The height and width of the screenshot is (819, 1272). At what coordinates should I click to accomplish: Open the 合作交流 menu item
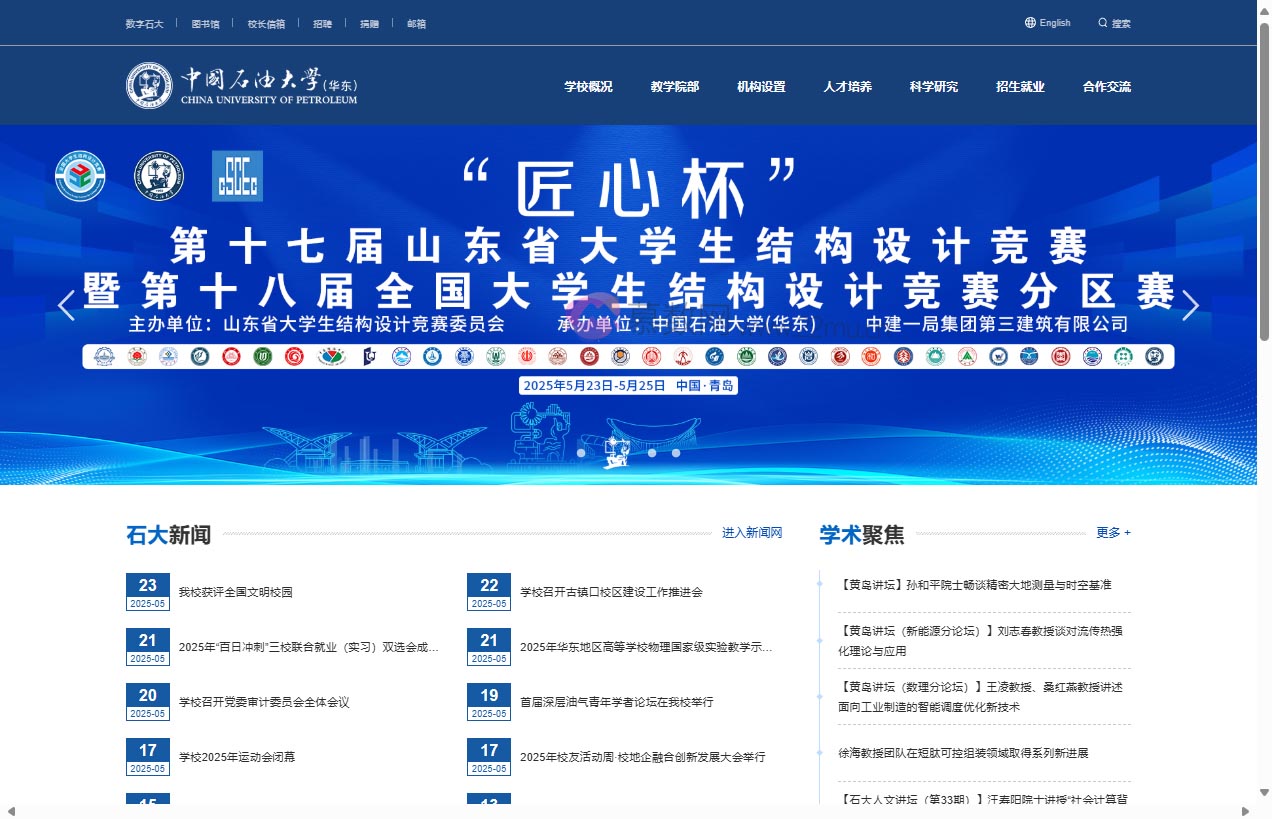1106,87
